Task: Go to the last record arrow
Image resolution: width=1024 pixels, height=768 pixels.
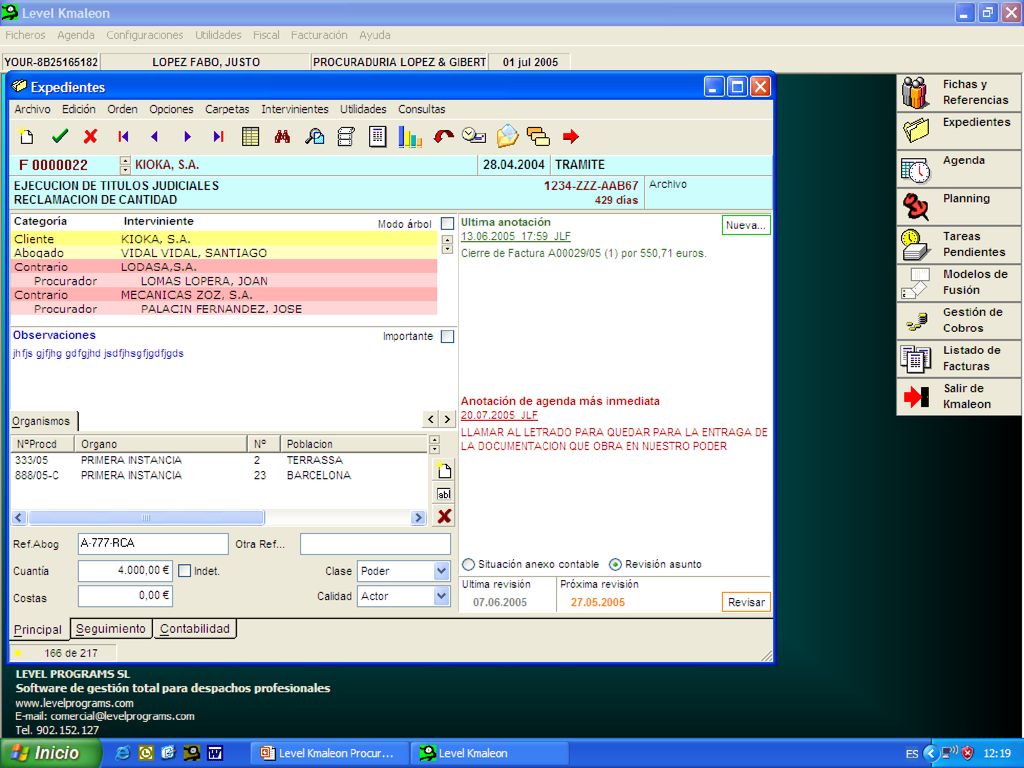Action: [218, 136]
